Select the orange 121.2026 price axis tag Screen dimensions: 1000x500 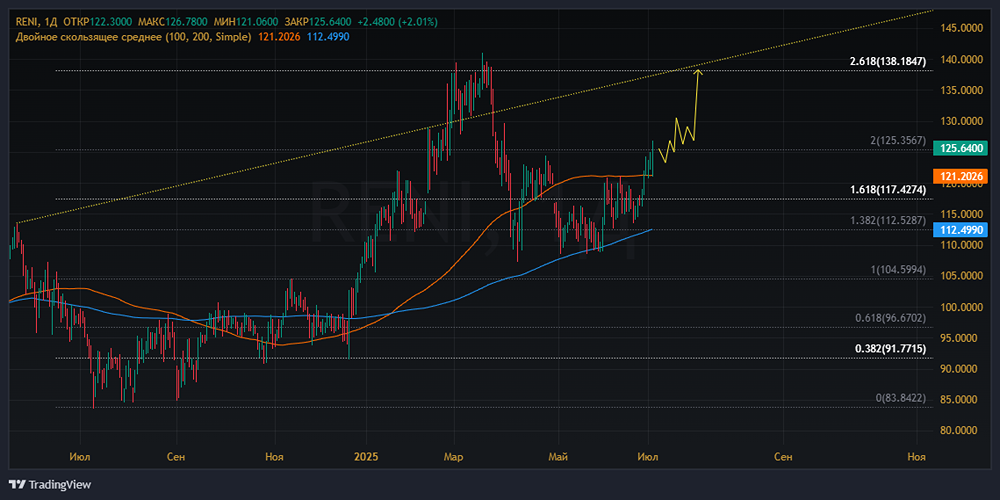[963, 176]
